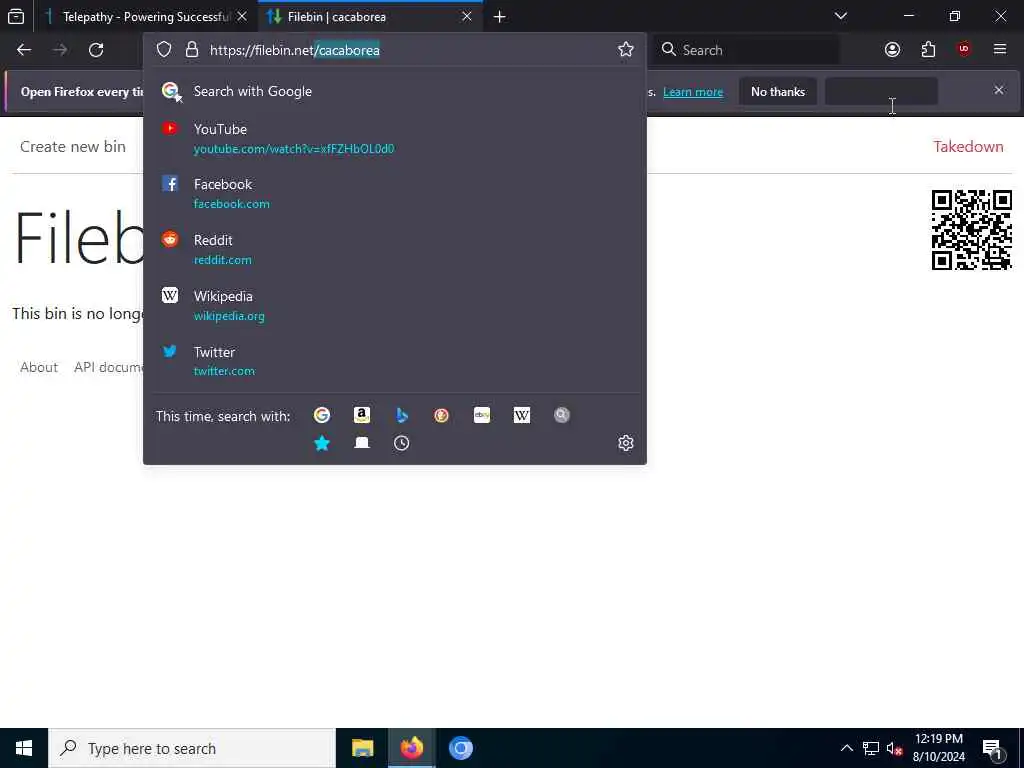Image resolution: width=1024 pixels, height=768 pixels.
Task: Open the About footer link
Action: [39, 367]
